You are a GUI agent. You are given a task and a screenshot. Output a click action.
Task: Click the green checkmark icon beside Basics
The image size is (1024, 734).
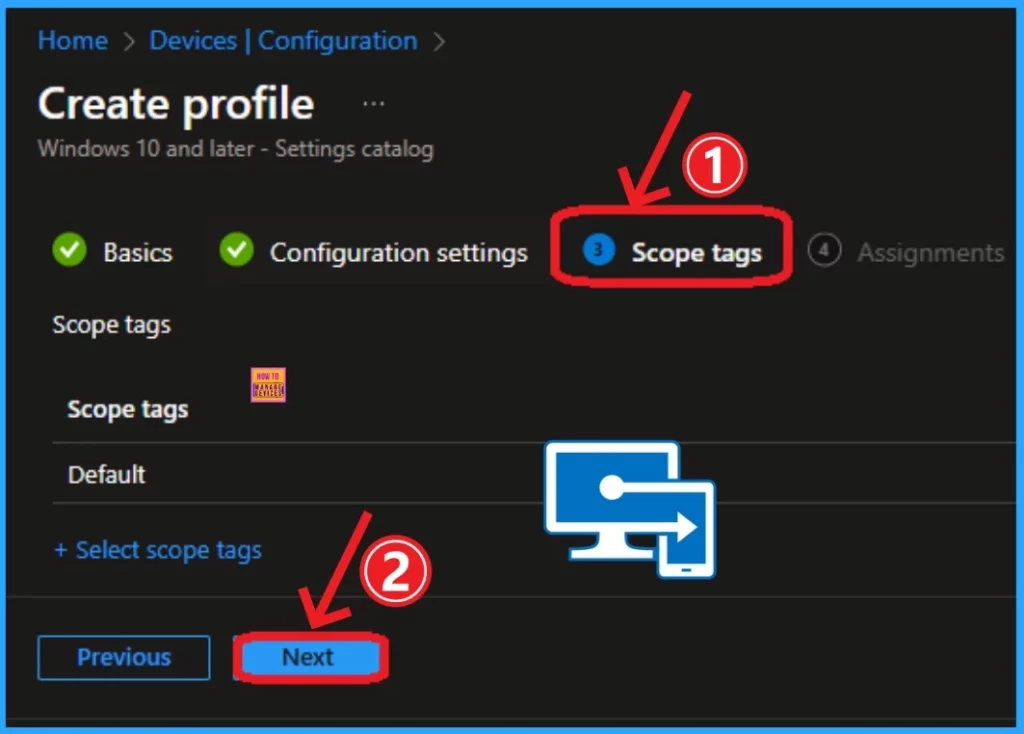tap(69, 250)
